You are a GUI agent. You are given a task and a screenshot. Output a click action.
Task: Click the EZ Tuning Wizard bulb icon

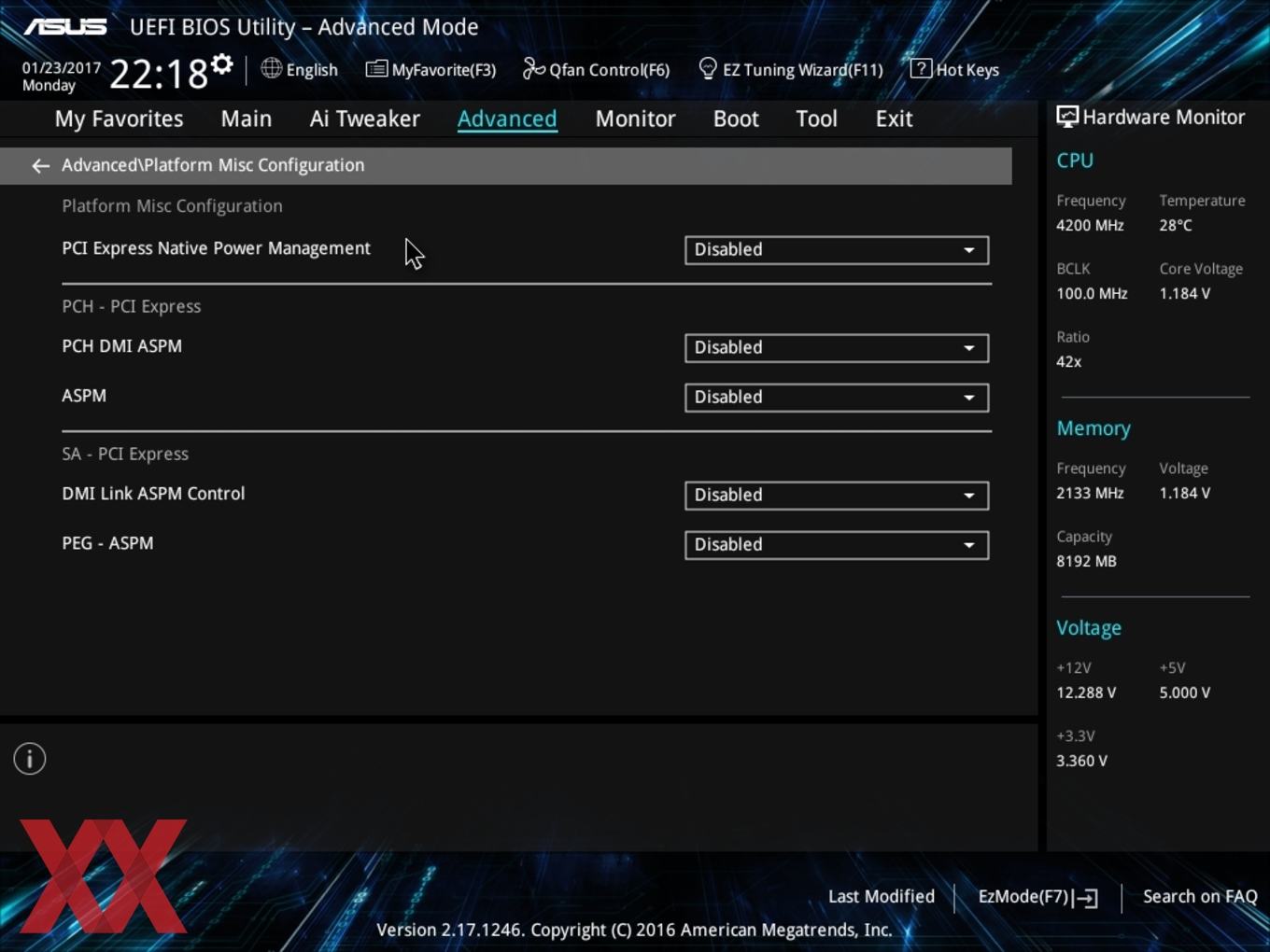click(708, 68)
